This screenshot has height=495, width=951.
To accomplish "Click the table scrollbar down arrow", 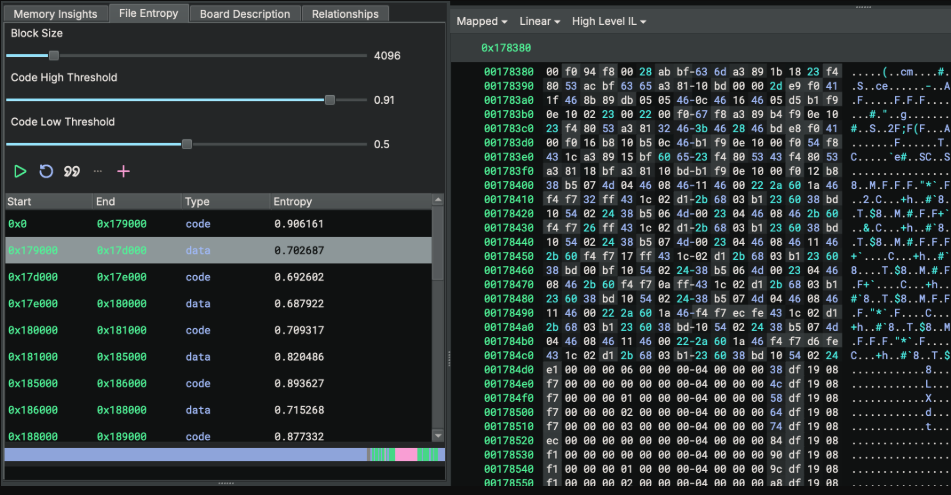I will pos(438,436).
